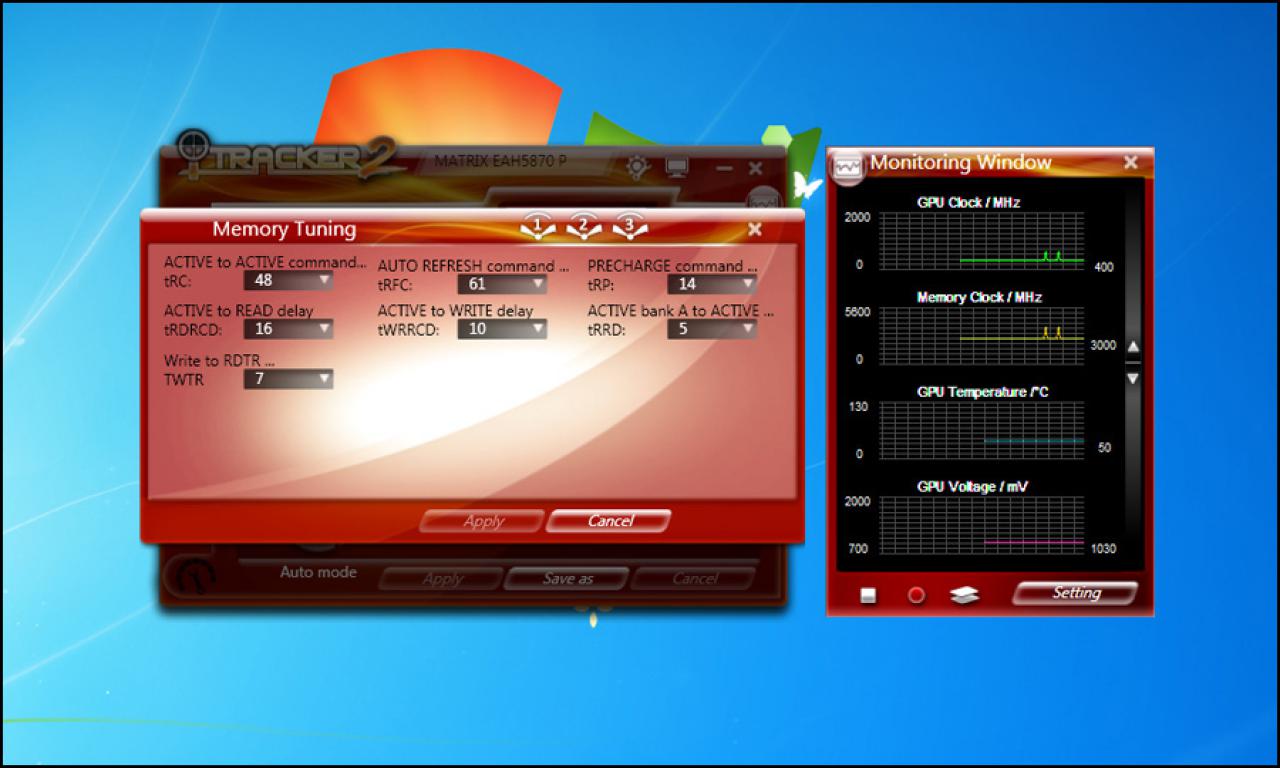
Task: Click the down arrow in Monitoring Window
Action: [x=1133, y=379]
